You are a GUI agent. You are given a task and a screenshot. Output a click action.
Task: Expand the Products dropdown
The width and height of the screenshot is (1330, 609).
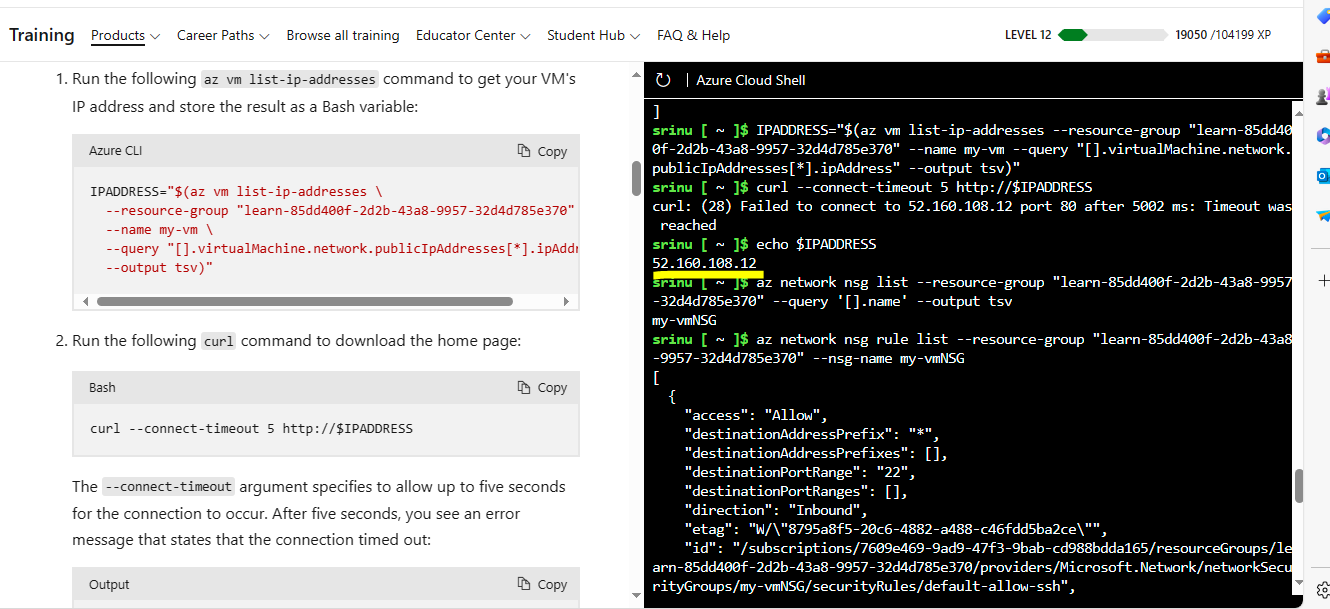pos(125,35)
